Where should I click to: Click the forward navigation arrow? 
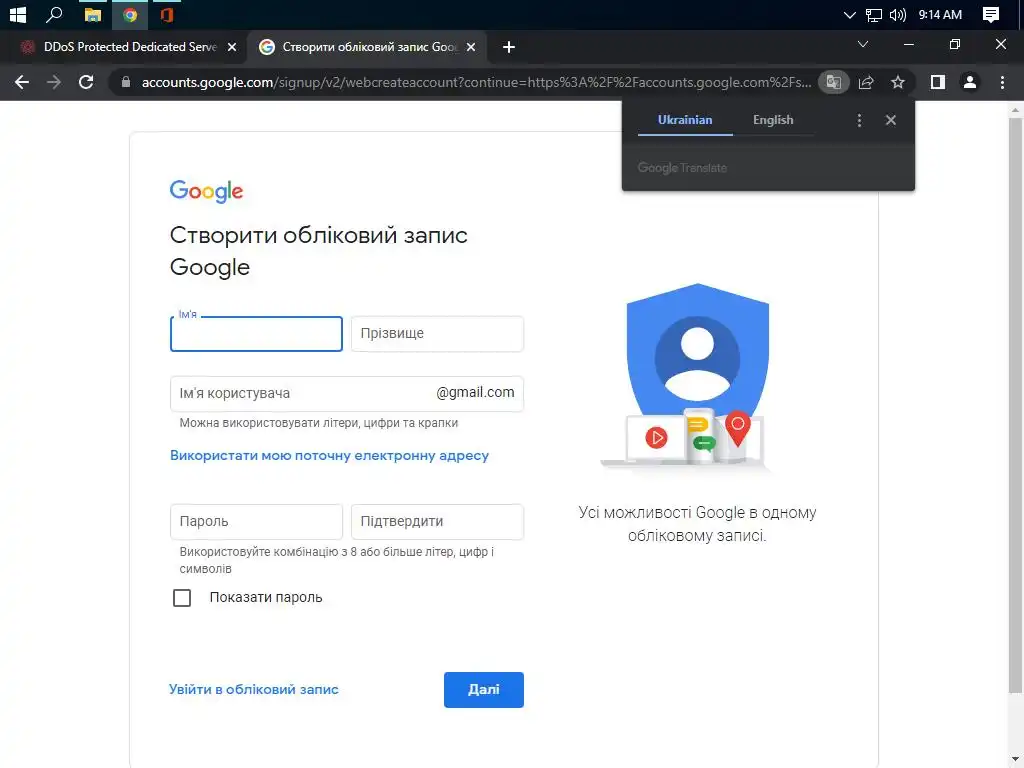[54, 82]
